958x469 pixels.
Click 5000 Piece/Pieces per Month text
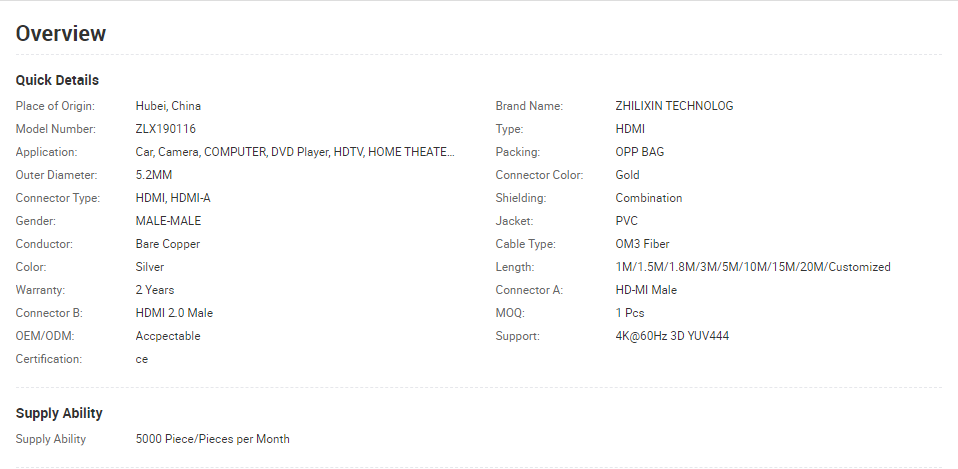pos(213,439)
